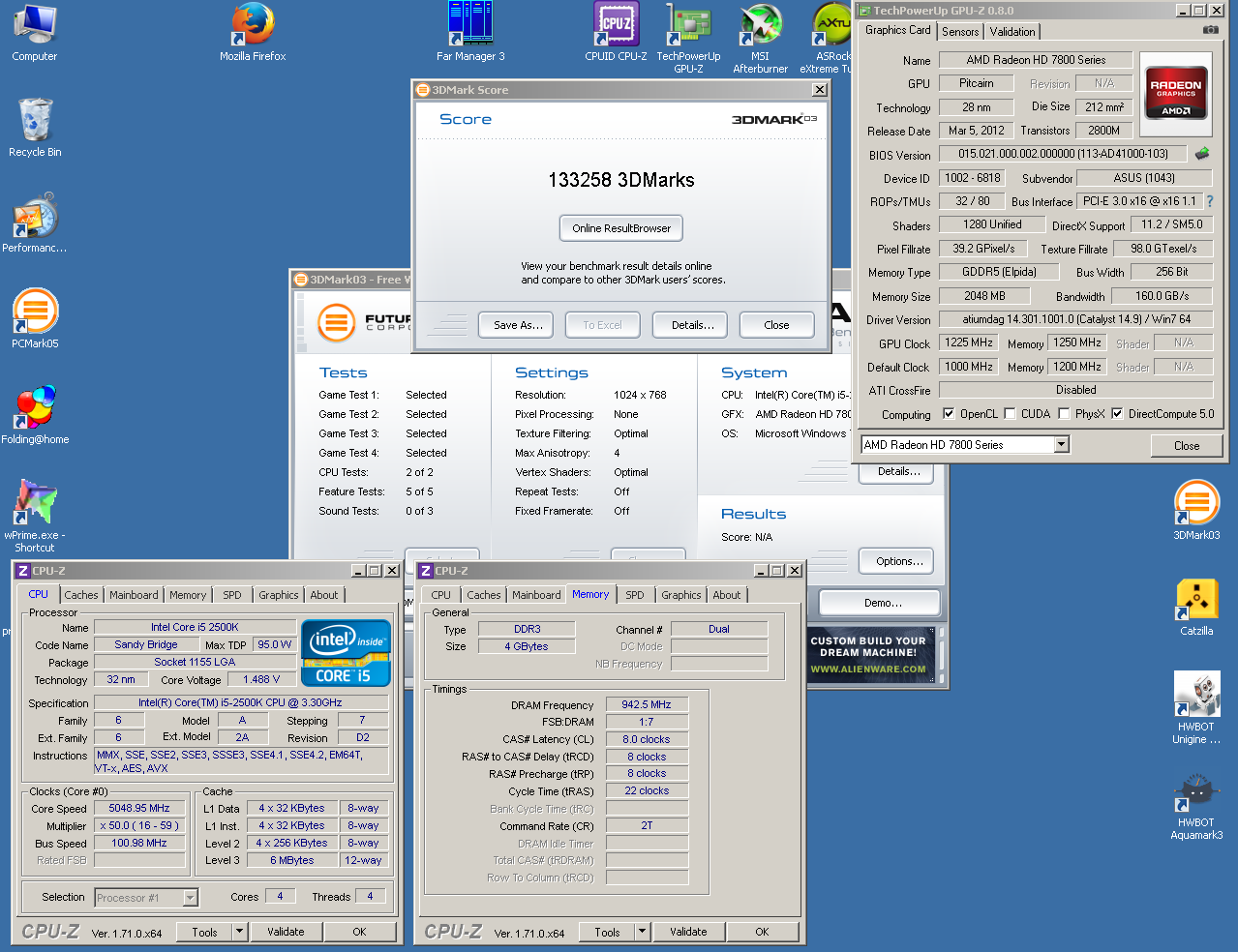Toggle the OpenCL checkbox in GPU-Z
The width and height of the screenshot is (1238, 952).
point(949,413)
